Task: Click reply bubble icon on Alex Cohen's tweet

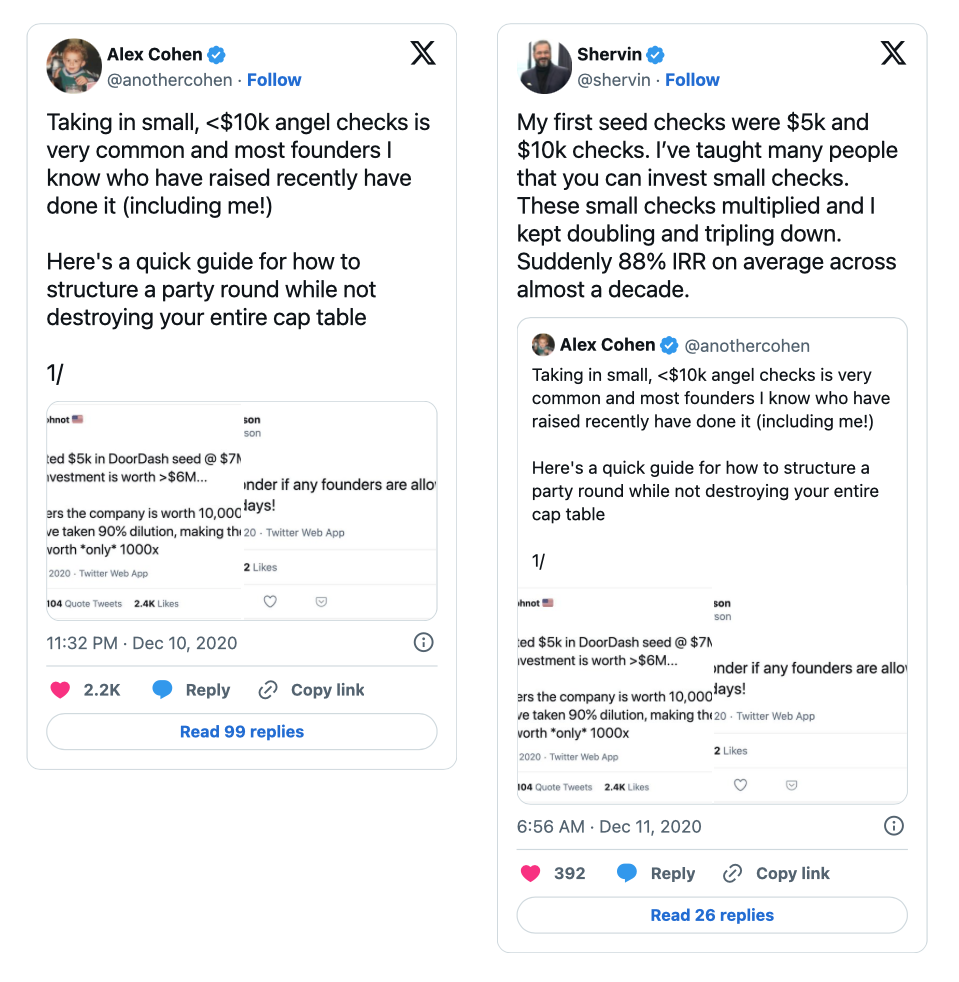Action: pyautogui.click(x=162, y=690)
